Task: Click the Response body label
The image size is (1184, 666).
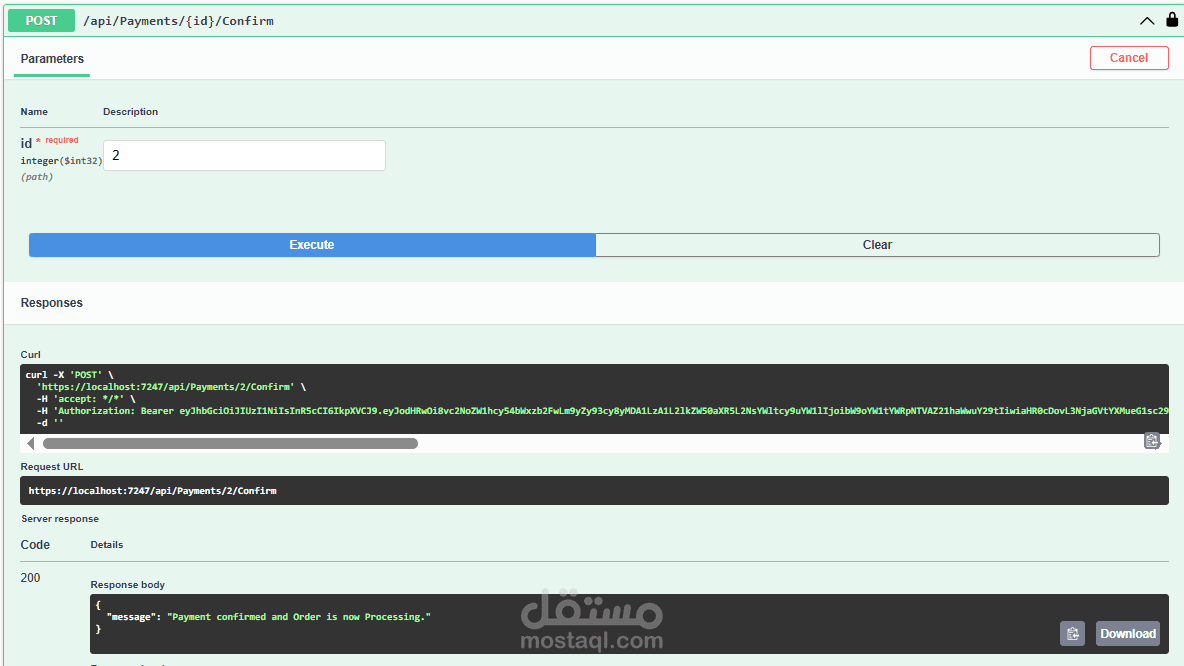Action: [128, 584]
